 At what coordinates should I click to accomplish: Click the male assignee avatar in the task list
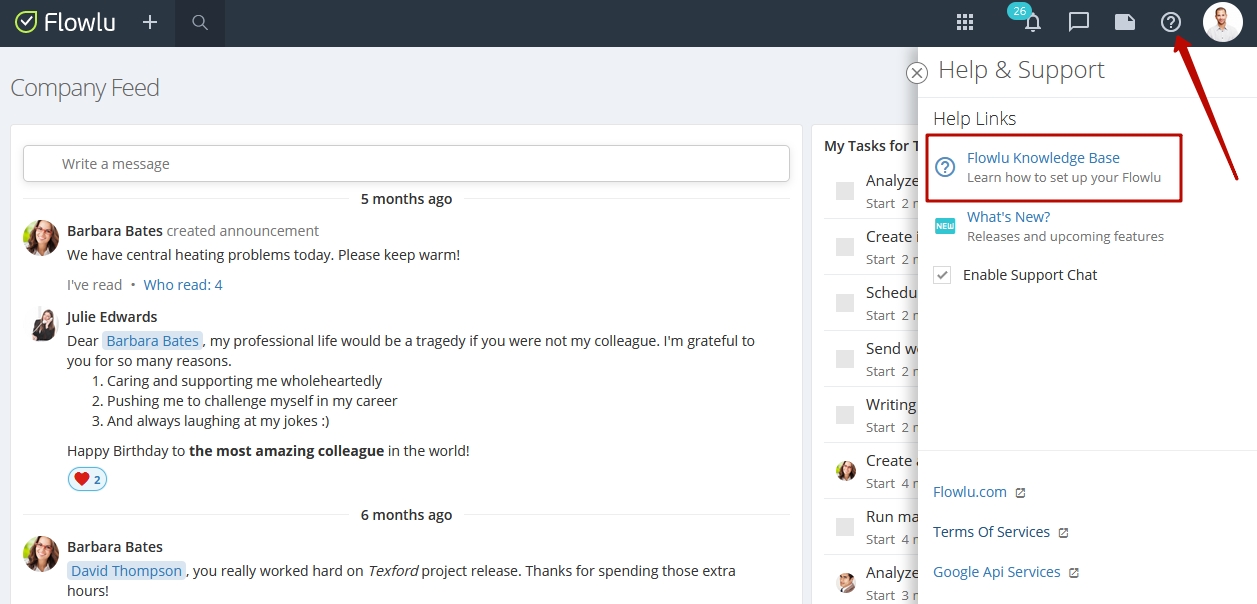[x=846, y=582]
